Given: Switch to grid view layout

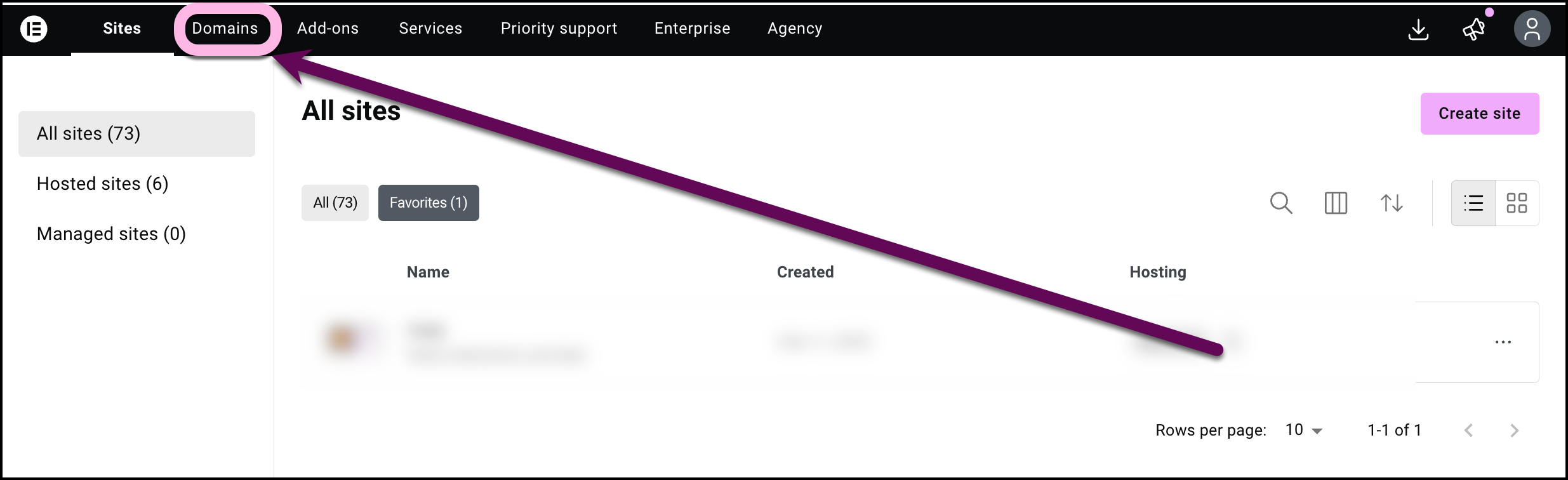Looking at the screenshot, I should 1517,203.
